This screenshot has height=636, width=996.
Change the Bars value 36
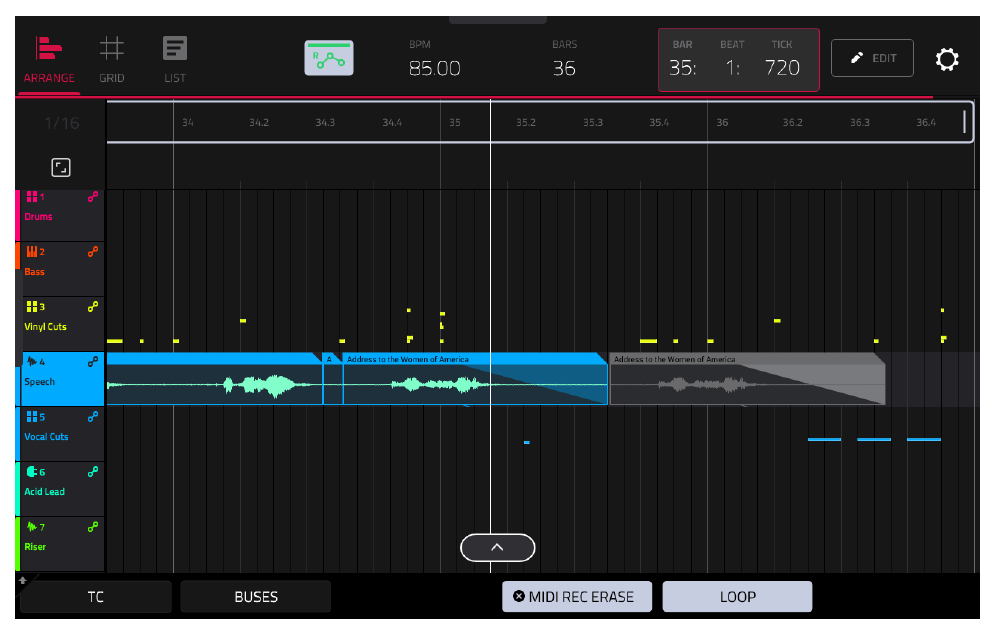tap(564, 68)
